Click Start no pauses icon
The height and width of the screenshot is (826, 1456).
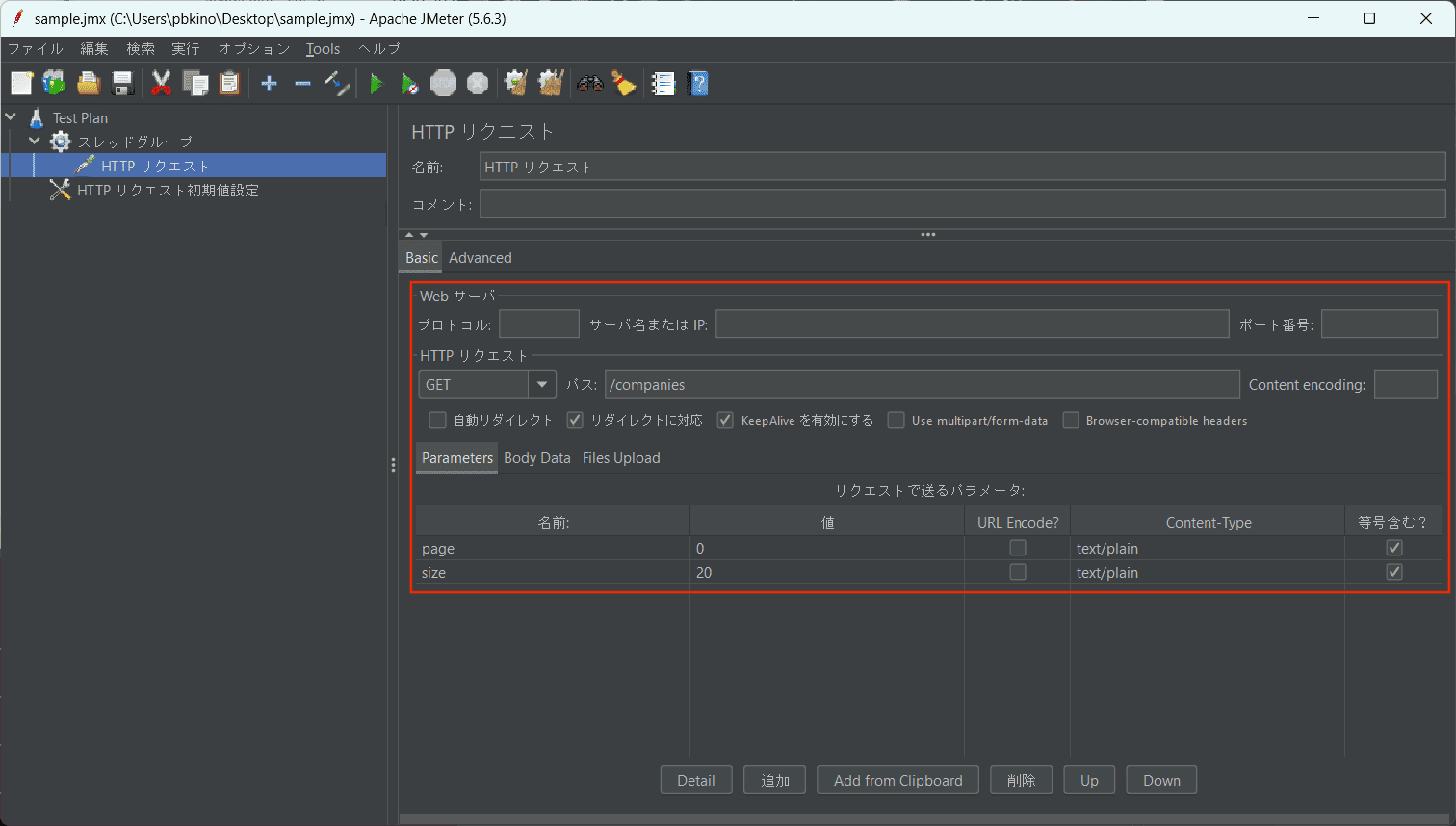(409, 84)
